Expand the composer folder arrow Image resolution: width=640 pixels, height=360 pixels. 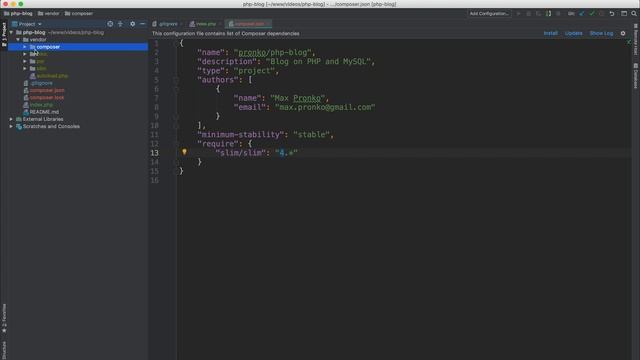pyautogui.click(x=25, y=47)
